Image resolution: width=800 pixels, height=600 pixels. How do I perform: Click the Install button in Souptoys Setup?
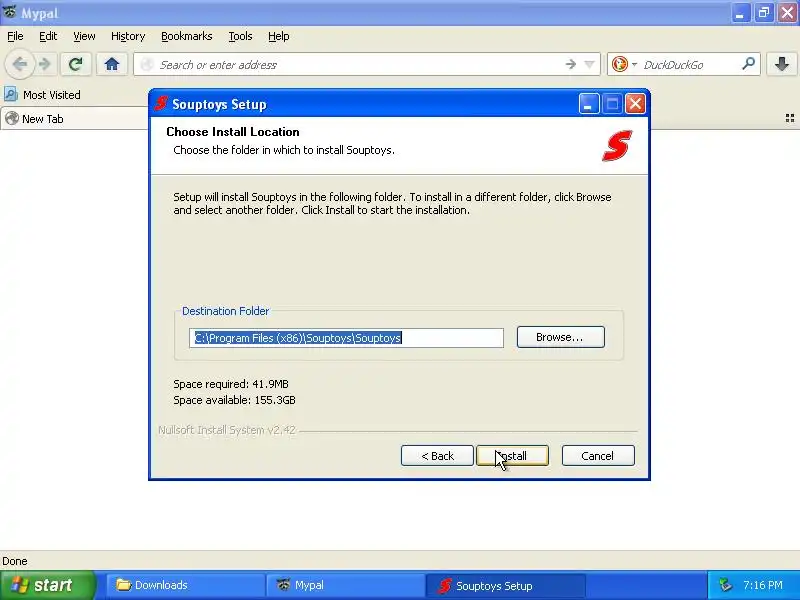click(512, 456)
